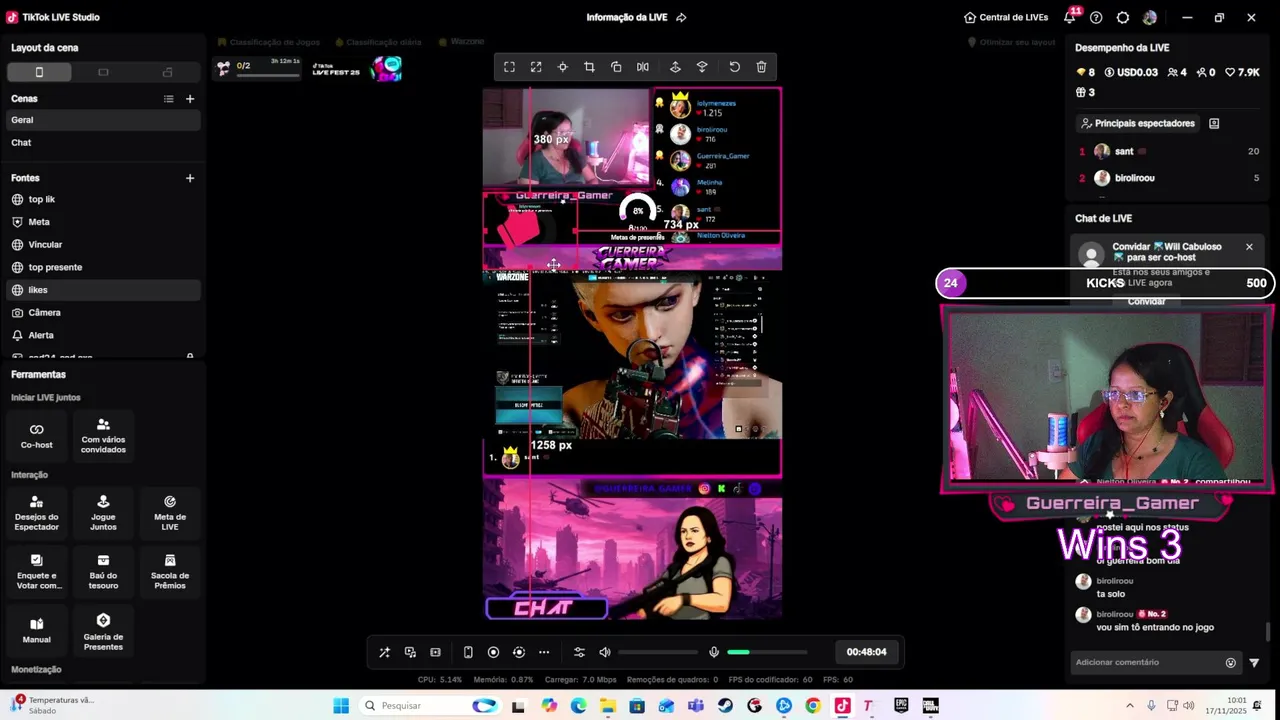The image size is (1280, 720).
Task: Move the source layer down
Action: click(702, 67)
